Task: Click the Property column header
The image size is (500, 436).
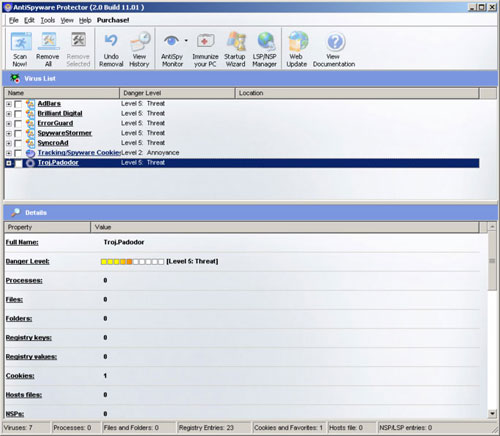Action: click(47, 227)
